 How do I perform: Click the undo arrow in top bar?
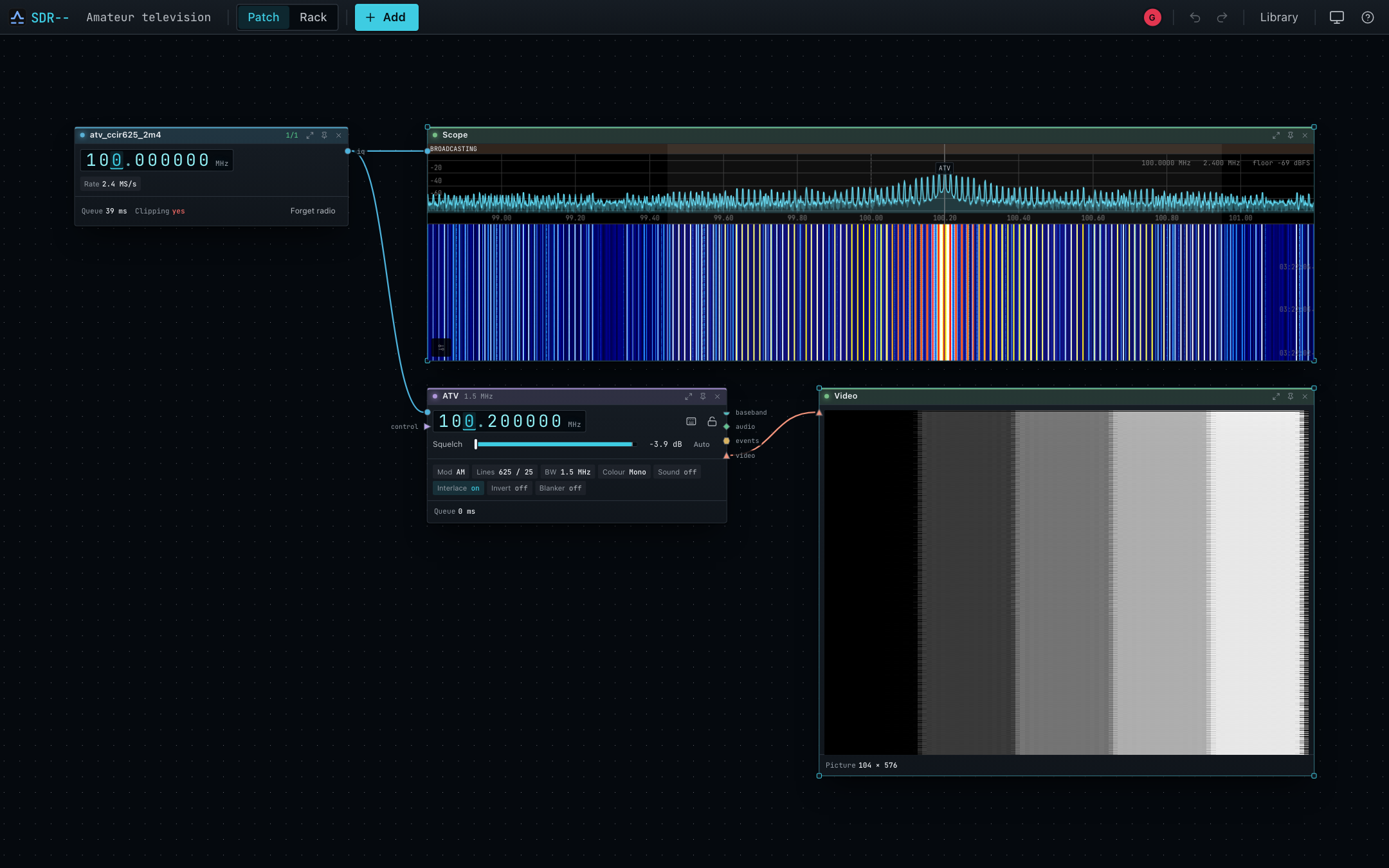pos(1195,17)
